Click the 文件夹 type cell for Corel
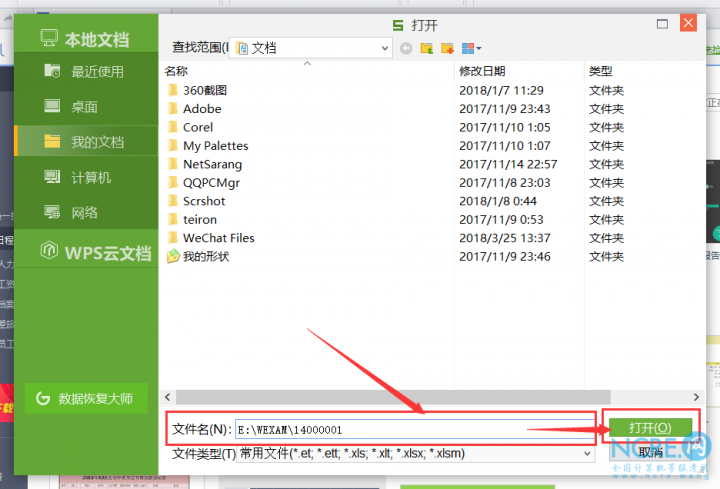Viewport: 720px width, 489px height. [x=606, y=127]
